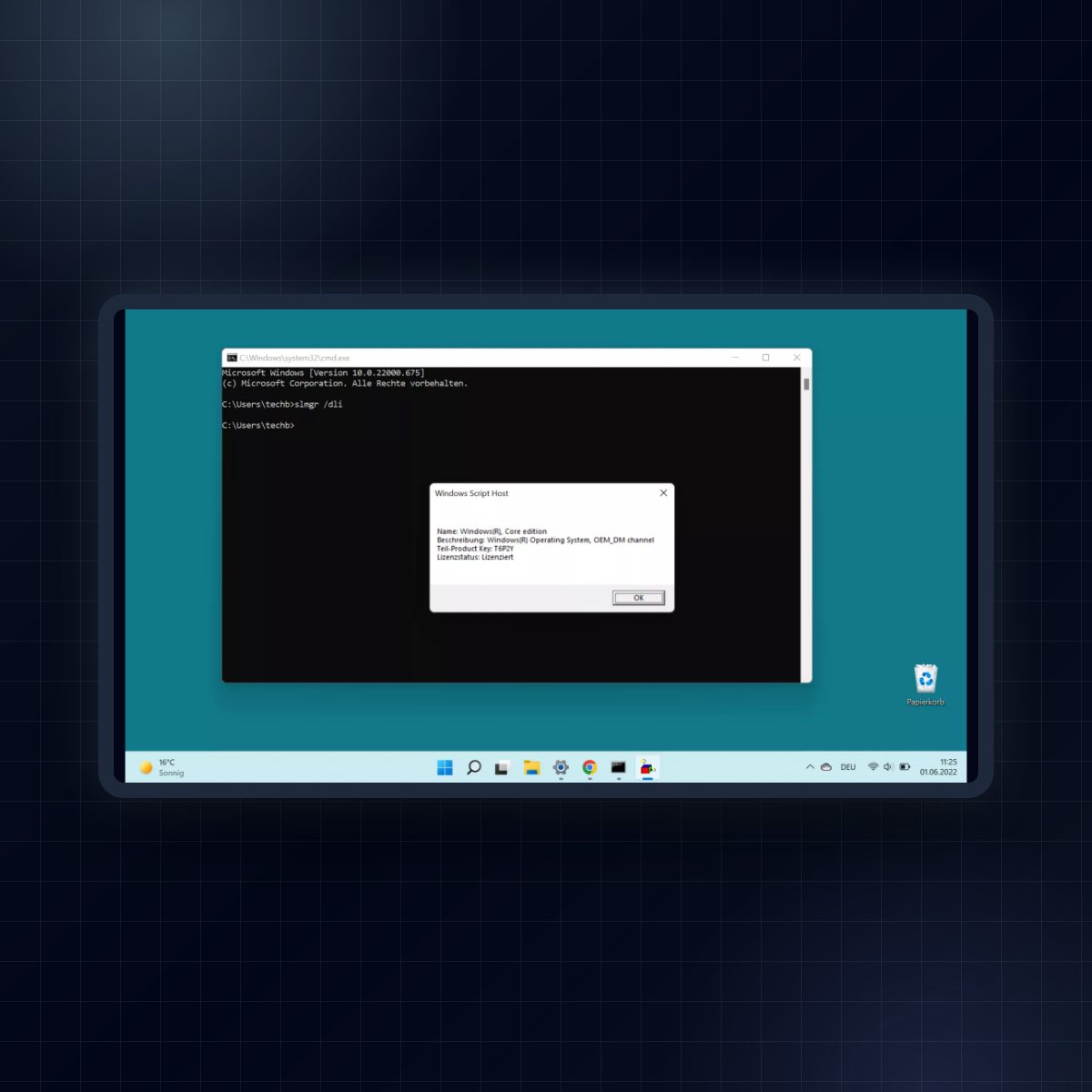Click 'Name: Windows(R), Core edition' line
The image size is (1092, 1092).
click(491, 531)
